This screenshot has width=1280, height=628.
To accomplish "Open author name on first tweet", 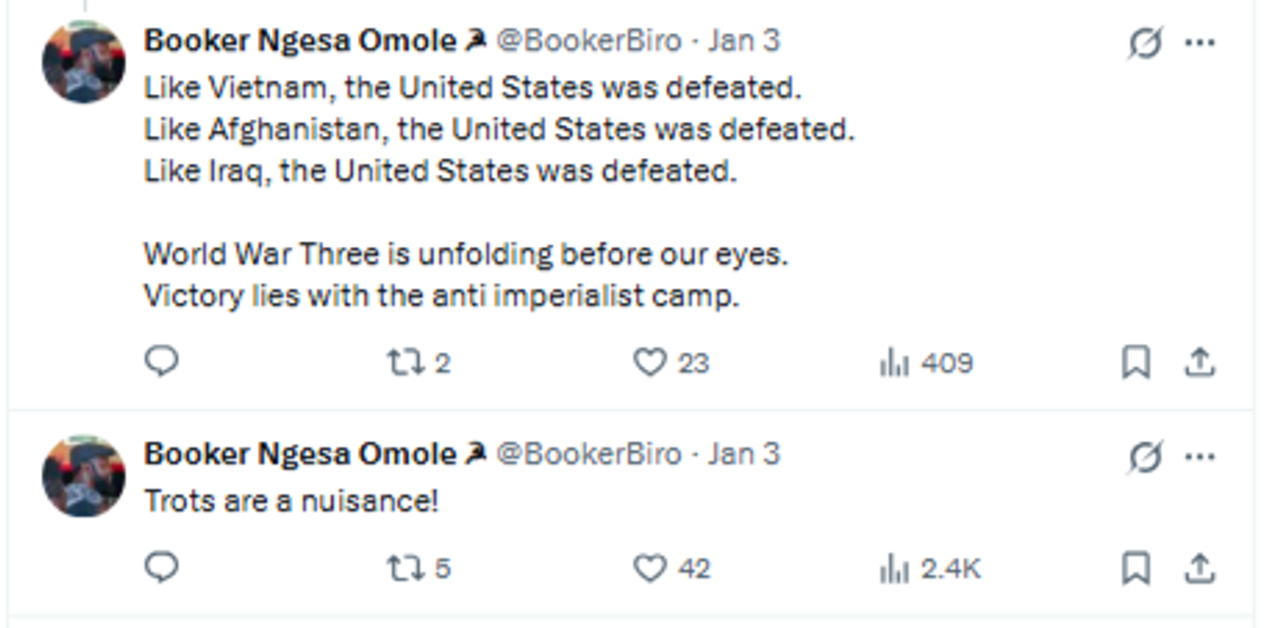I will 300,41.
